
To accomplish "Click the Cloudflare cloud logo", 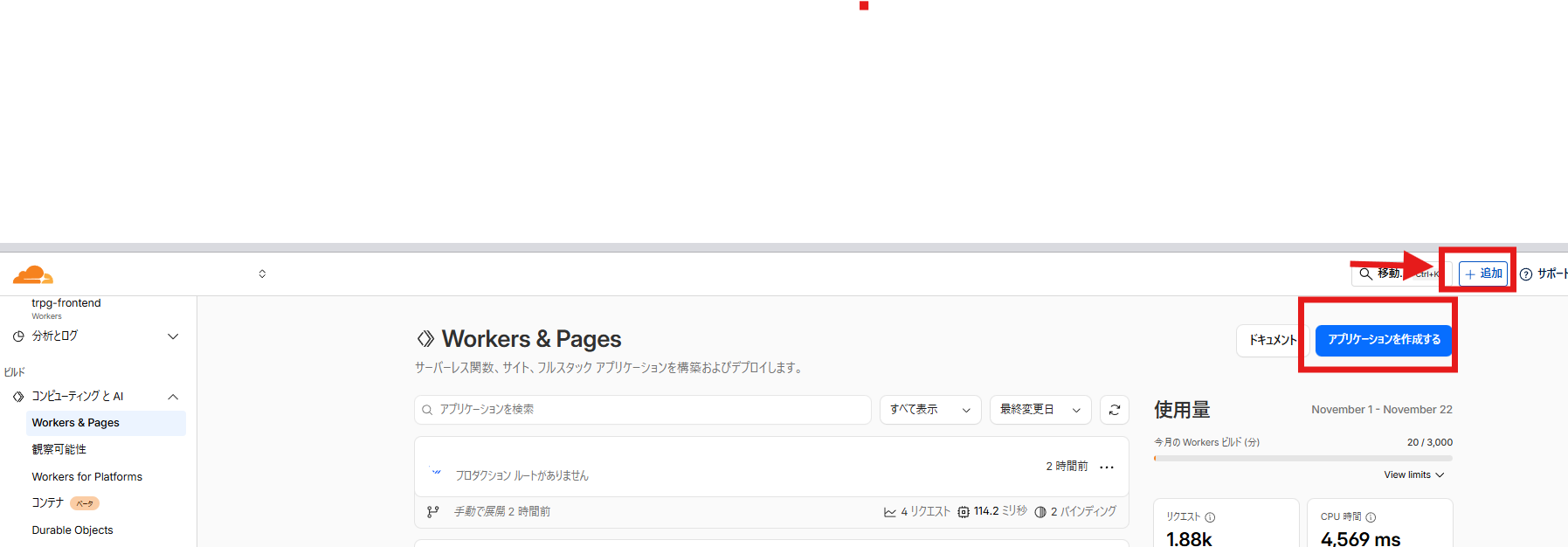I will point(33,274).
